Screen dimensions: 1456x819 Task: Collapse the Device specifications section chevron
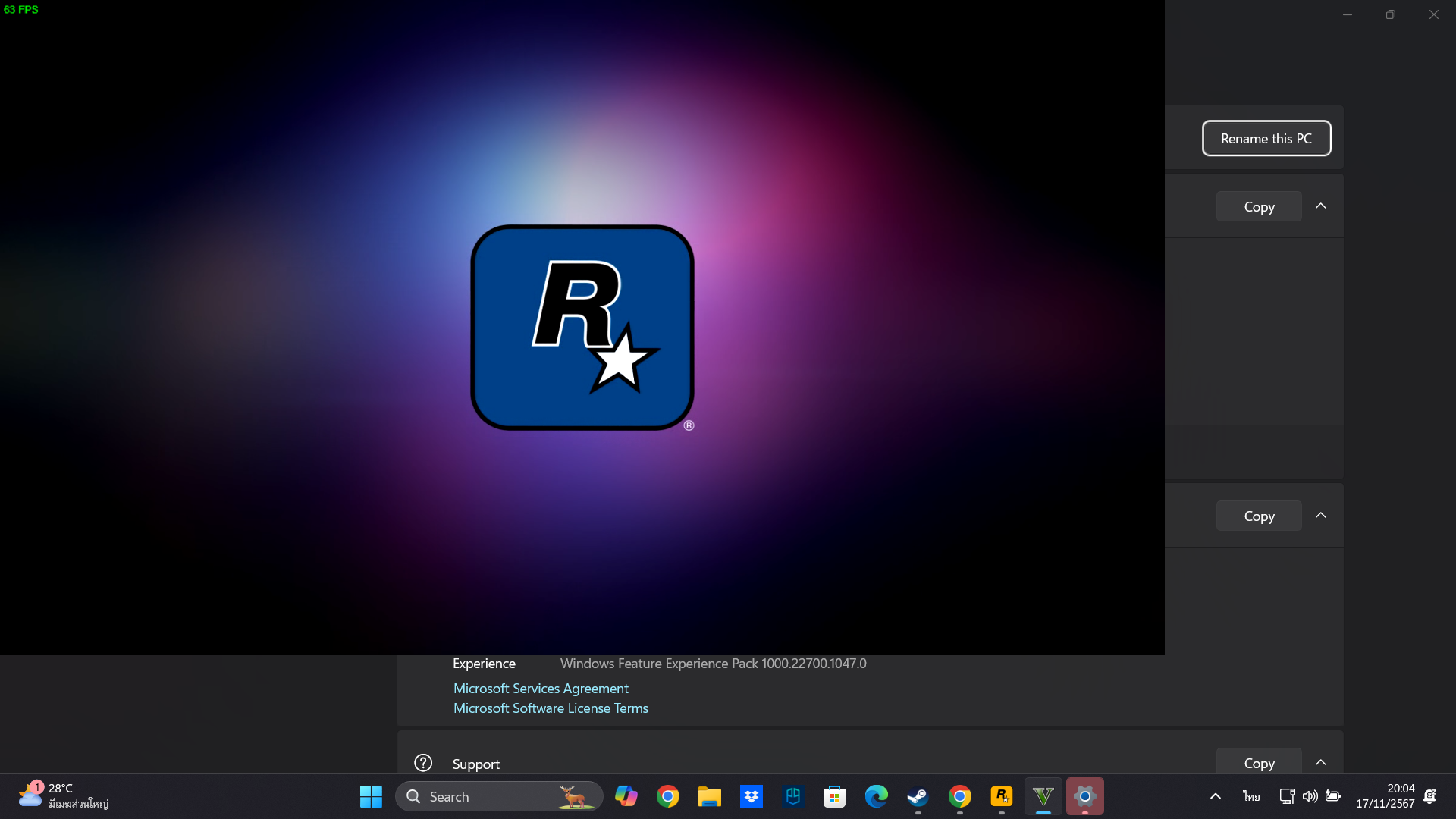1320,206
